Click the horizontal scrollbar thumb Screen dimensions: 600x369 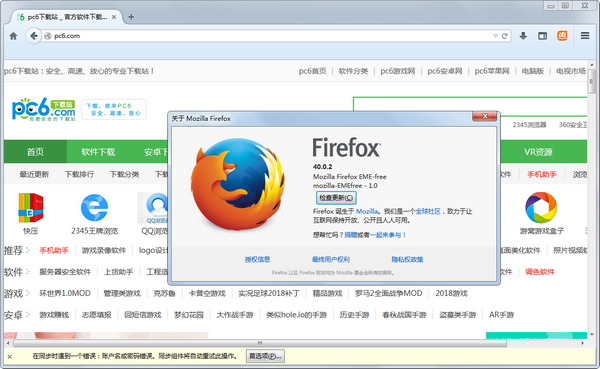tap(260, 343)
